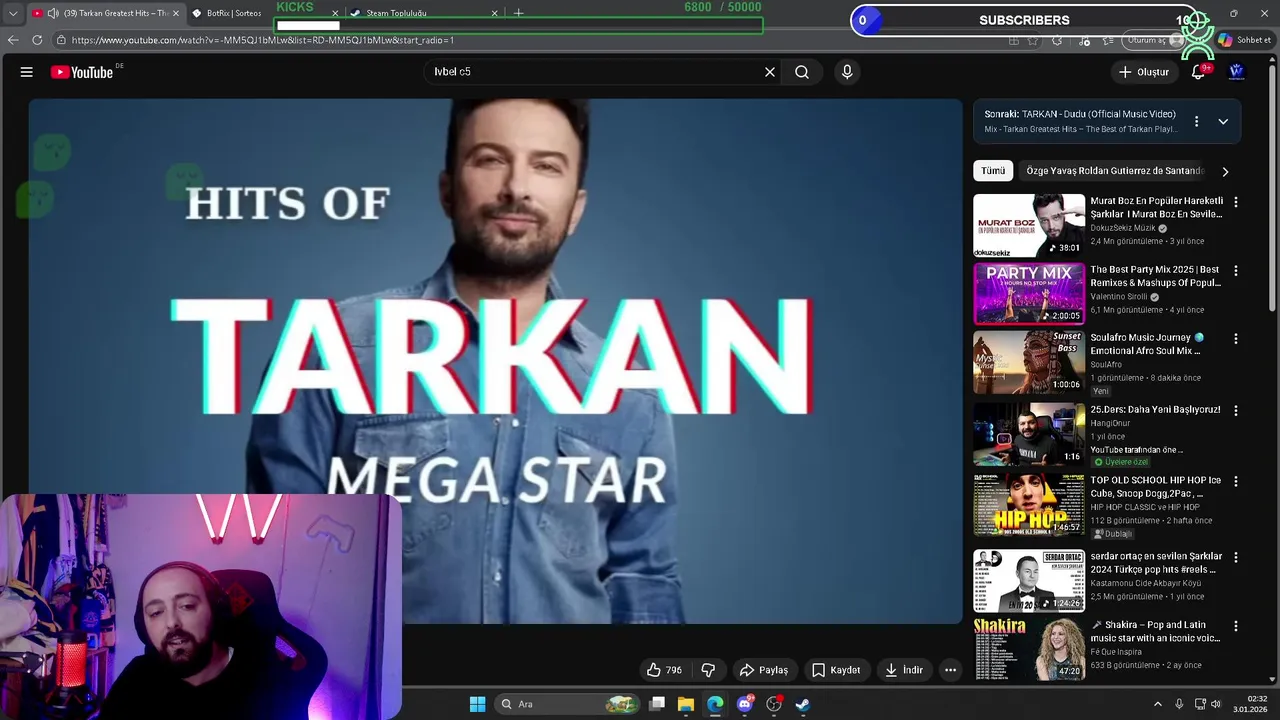This screenshot has width=1280, height=720.
Task: Reload the current page
Action: [37, 40]
